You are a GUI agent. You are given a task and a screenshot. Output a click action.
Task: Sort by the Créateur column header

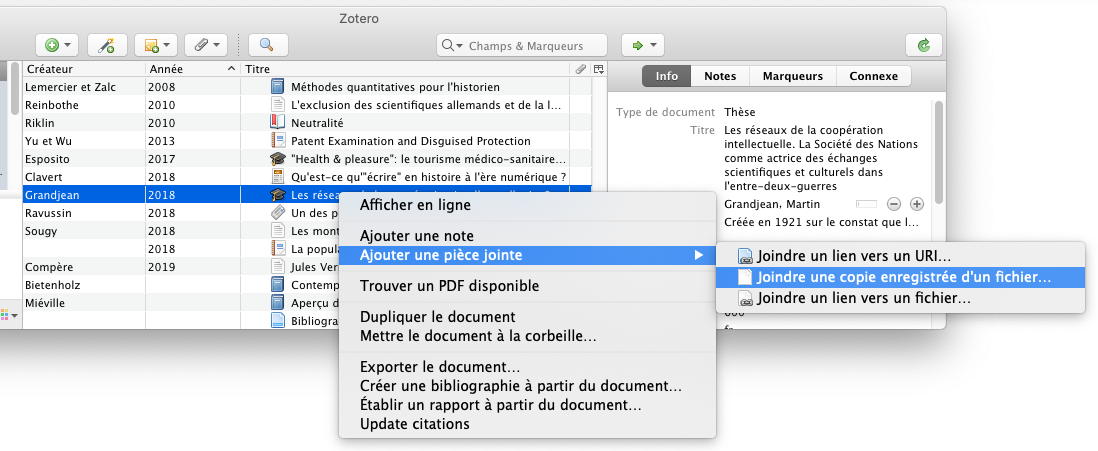tap(84, 69)
